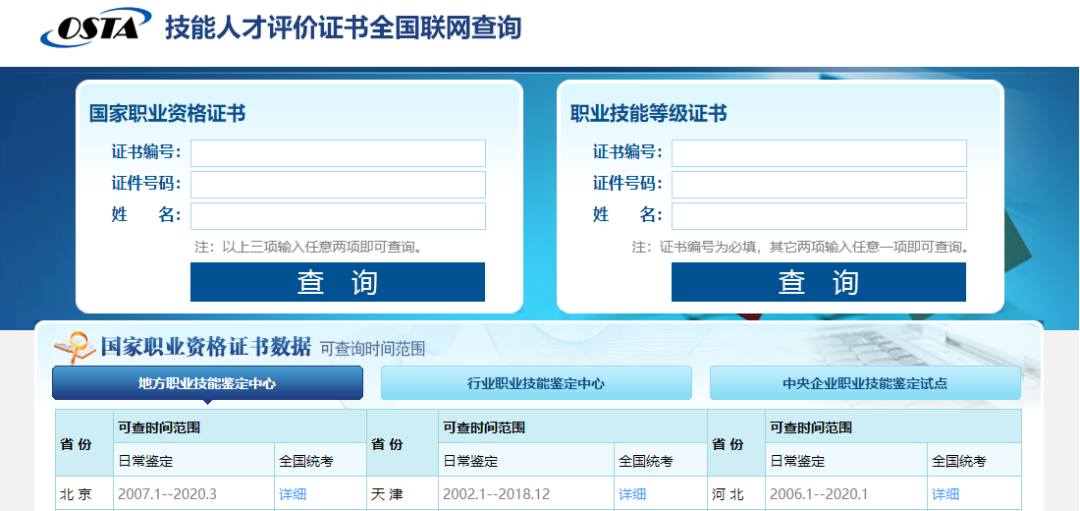Click the OSTA logo
The image size is (1080, 511).
(95, 28)
